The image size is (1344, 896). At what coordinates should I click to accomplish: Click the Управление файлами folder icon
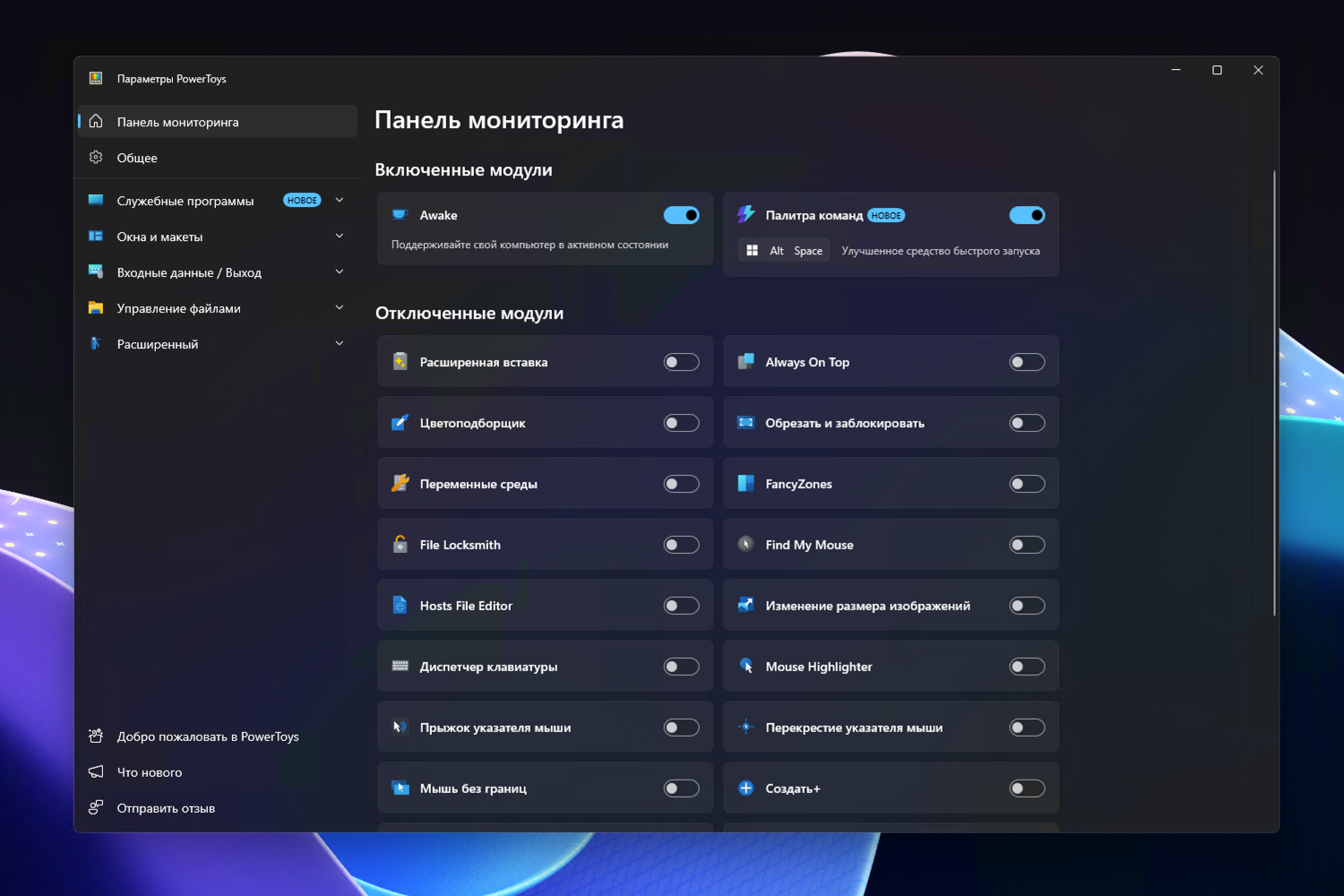[96, 308]
